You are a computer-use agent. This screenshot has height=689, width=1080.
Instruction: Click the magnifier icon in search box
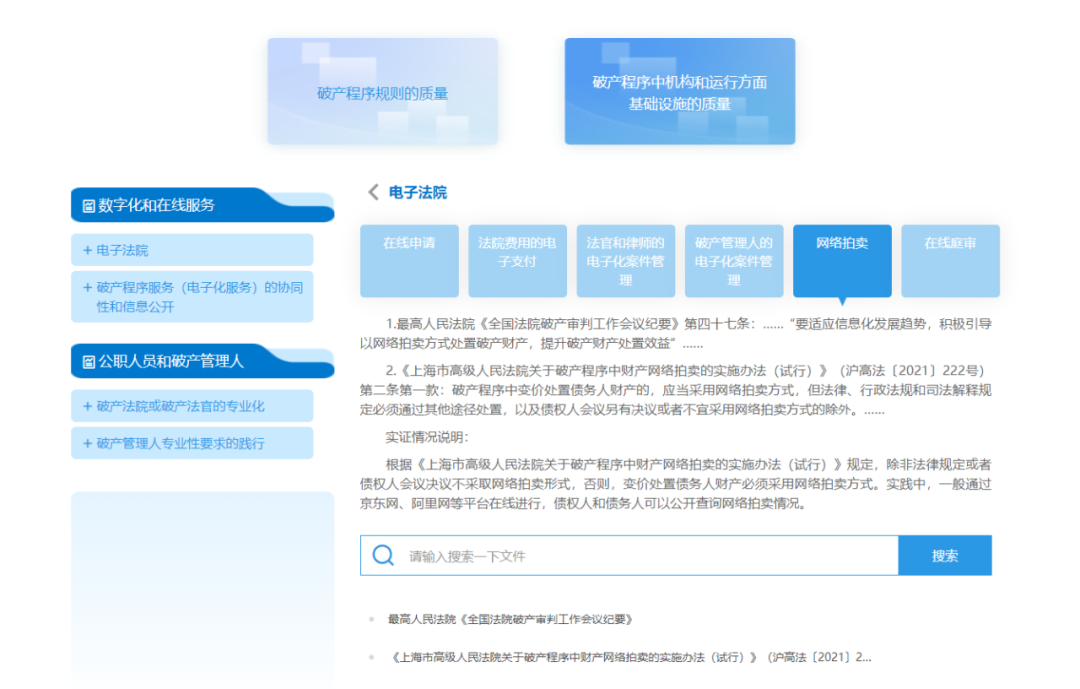[x=383, y=555]
